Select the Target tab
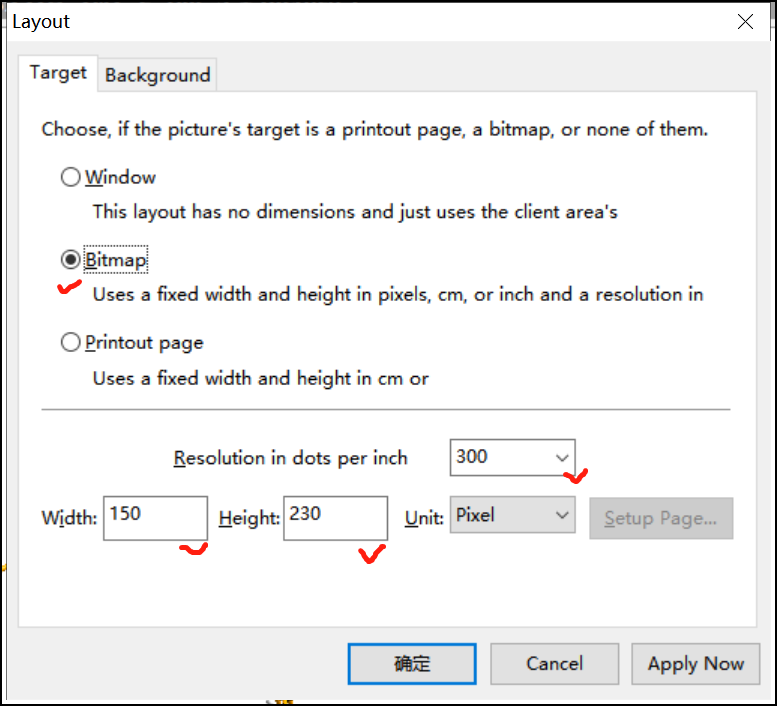This screenshot has width=780, height=707. pos(58,73)
